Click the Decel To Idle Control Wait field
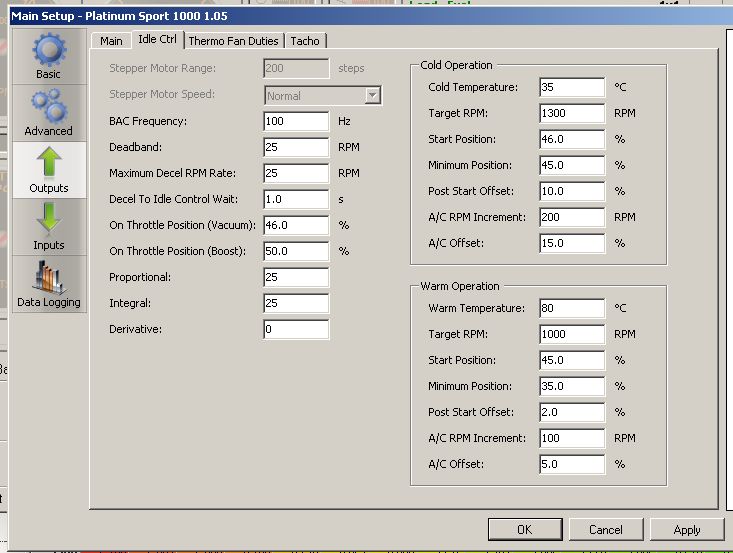Screen dimensions: 733x553 pos(296,199)
